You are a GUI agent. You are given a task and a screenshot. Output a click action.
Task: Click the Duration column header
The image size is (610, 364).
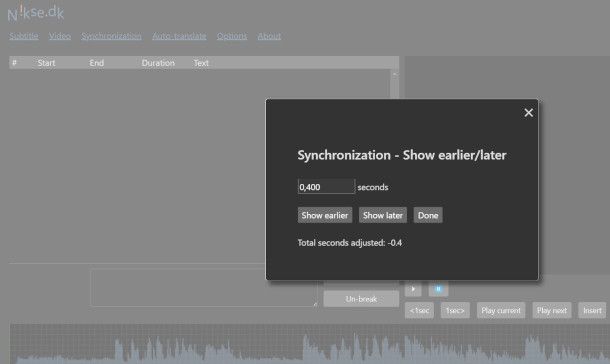(158, 63)
